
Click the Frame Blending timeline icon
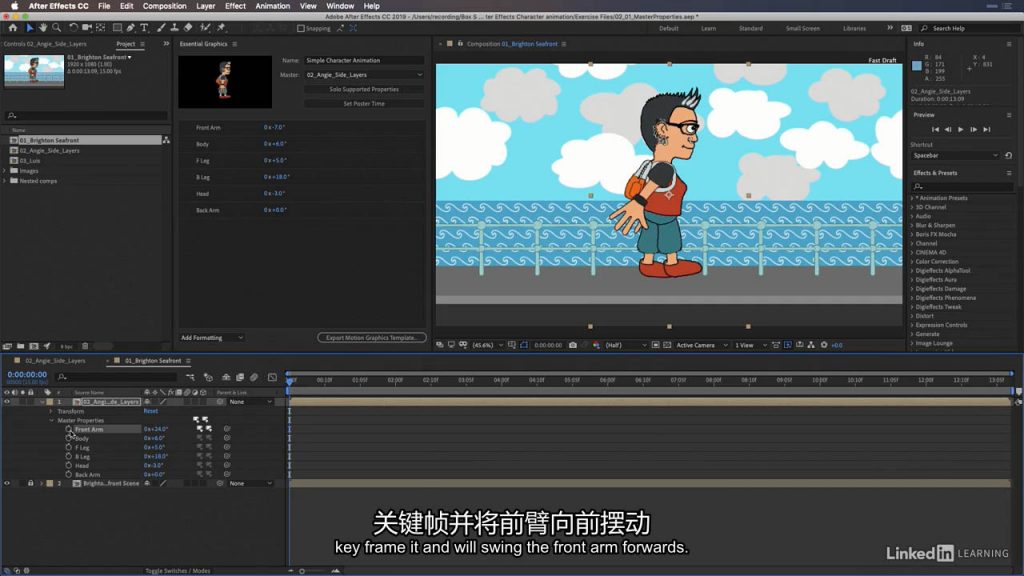[x=240, y=377]
